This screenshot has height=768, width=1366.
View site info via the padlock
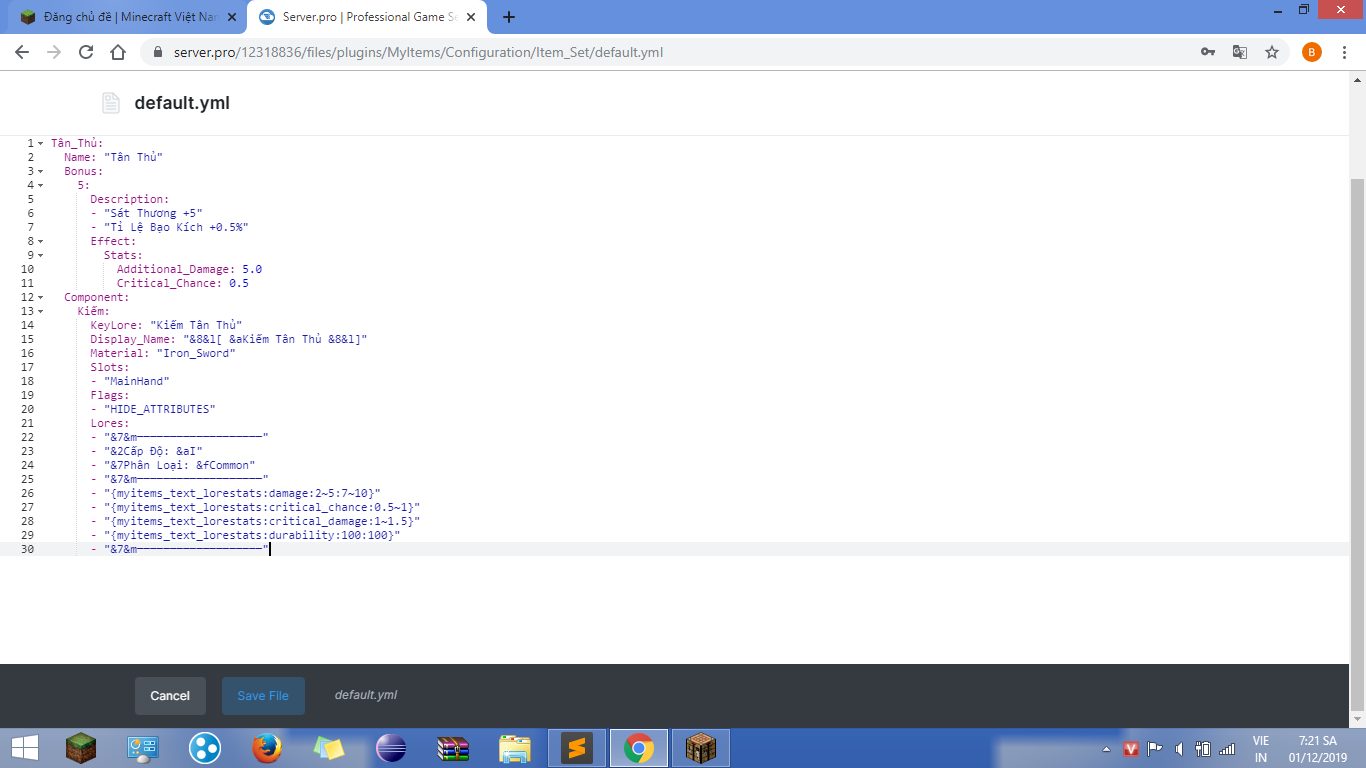tap(158, 52)
